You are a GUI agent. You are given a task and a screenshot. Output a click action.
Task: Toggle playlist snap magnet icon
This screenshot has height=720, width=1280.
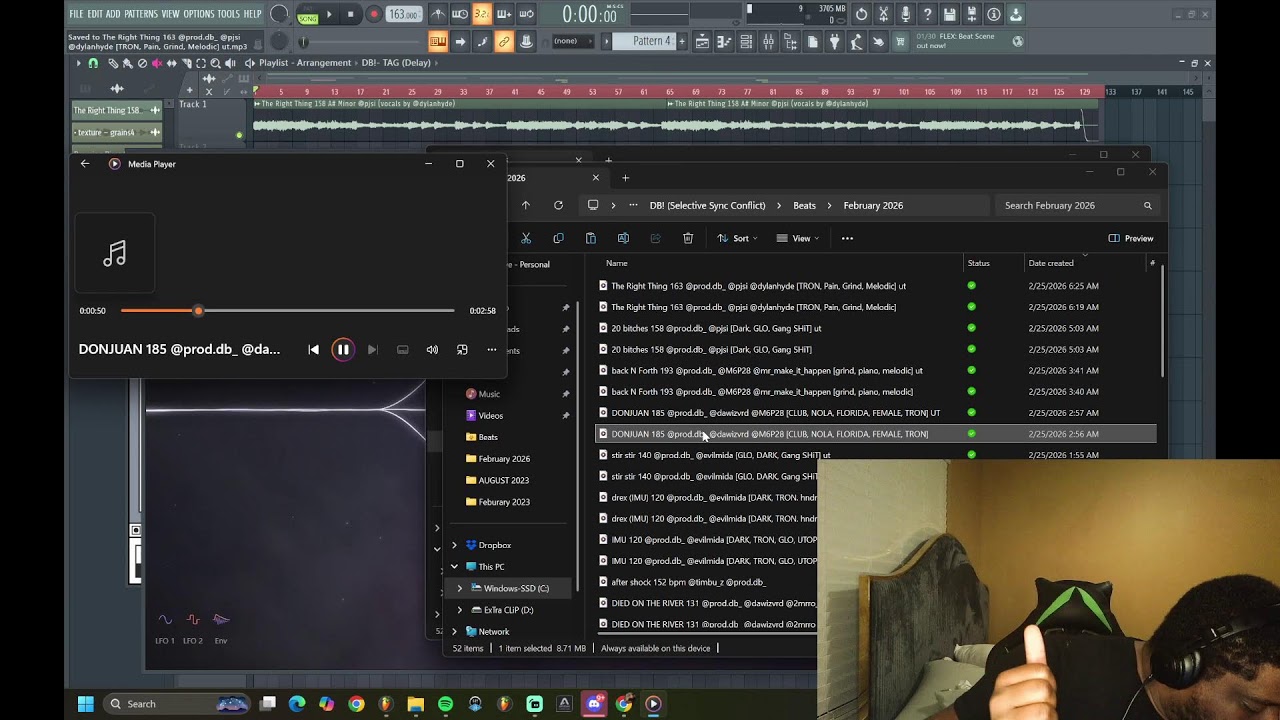point(93,63)
